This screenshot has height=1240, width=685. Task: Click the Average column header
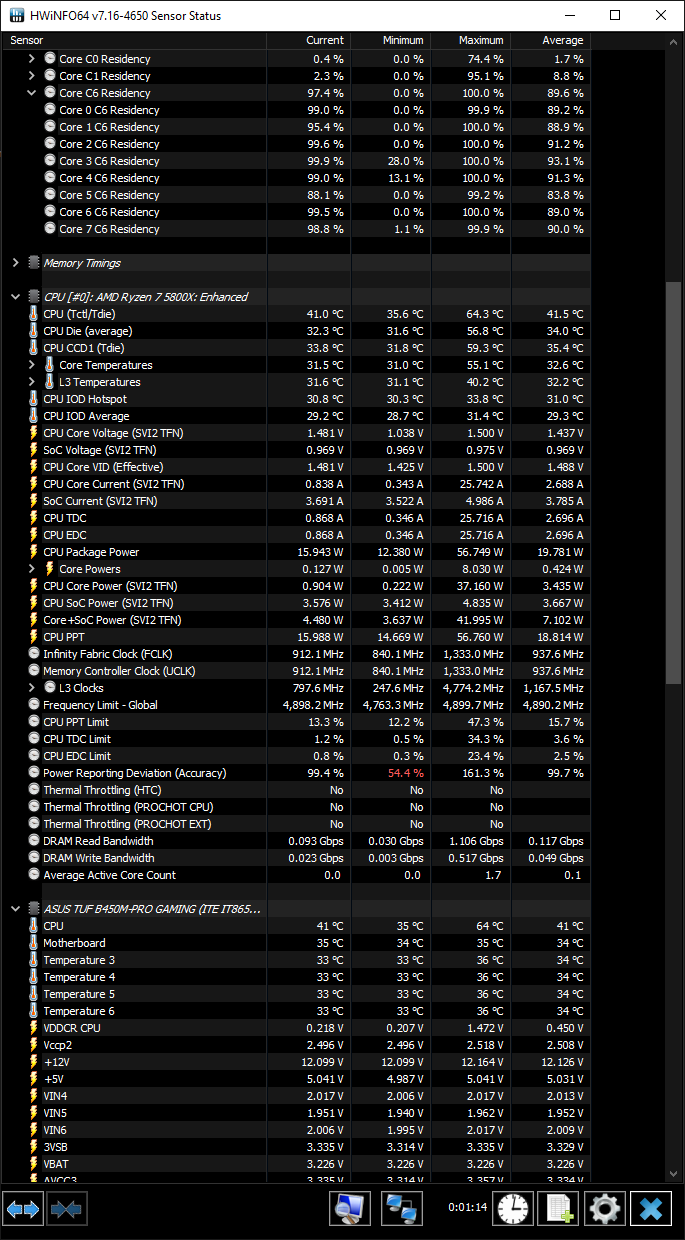550,40
